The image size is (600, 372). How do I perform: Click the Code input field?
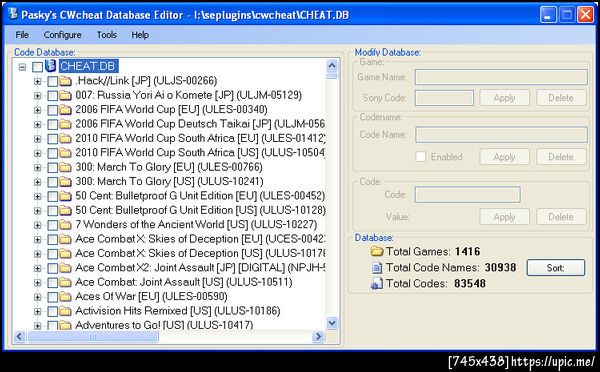pos(468,194)
